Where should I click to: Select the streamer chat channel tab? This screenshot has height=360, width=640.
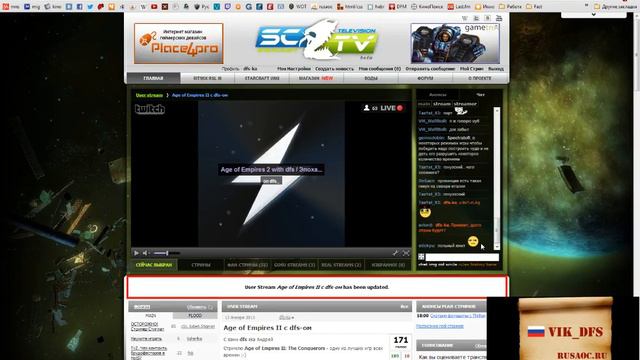click(x=465, y=104)
